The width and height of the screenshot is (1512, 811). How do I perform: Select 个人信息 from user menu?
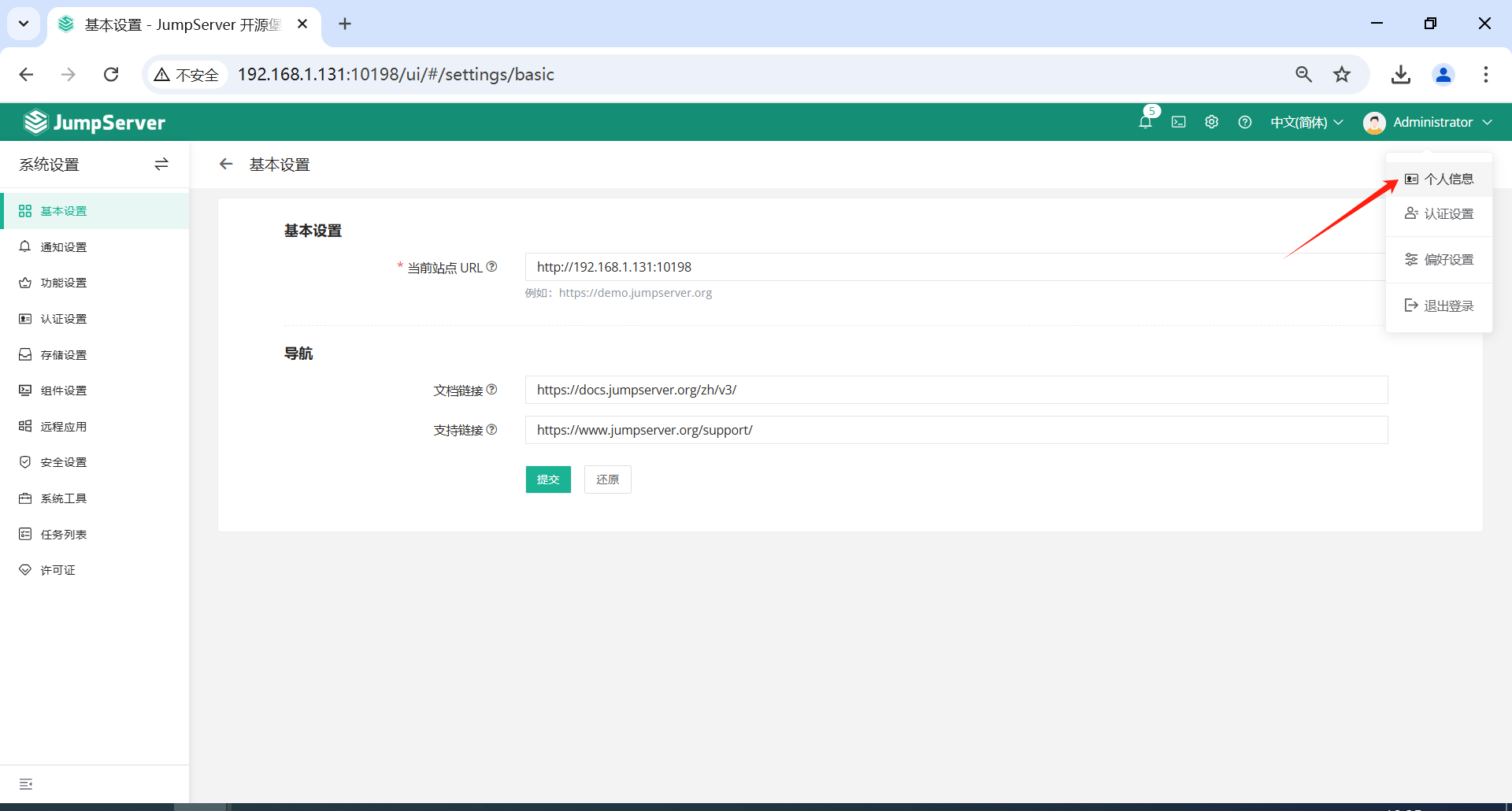(1439, 179)
